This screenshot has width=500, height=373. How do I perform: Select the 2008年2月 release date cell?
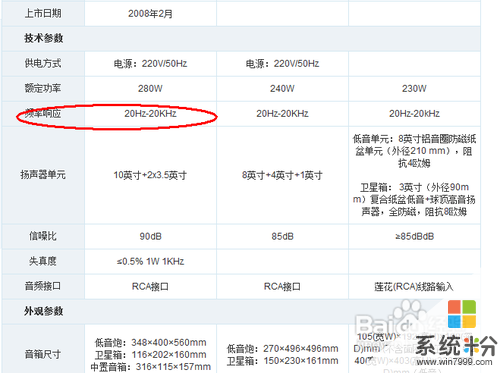[x=150, y=14]
